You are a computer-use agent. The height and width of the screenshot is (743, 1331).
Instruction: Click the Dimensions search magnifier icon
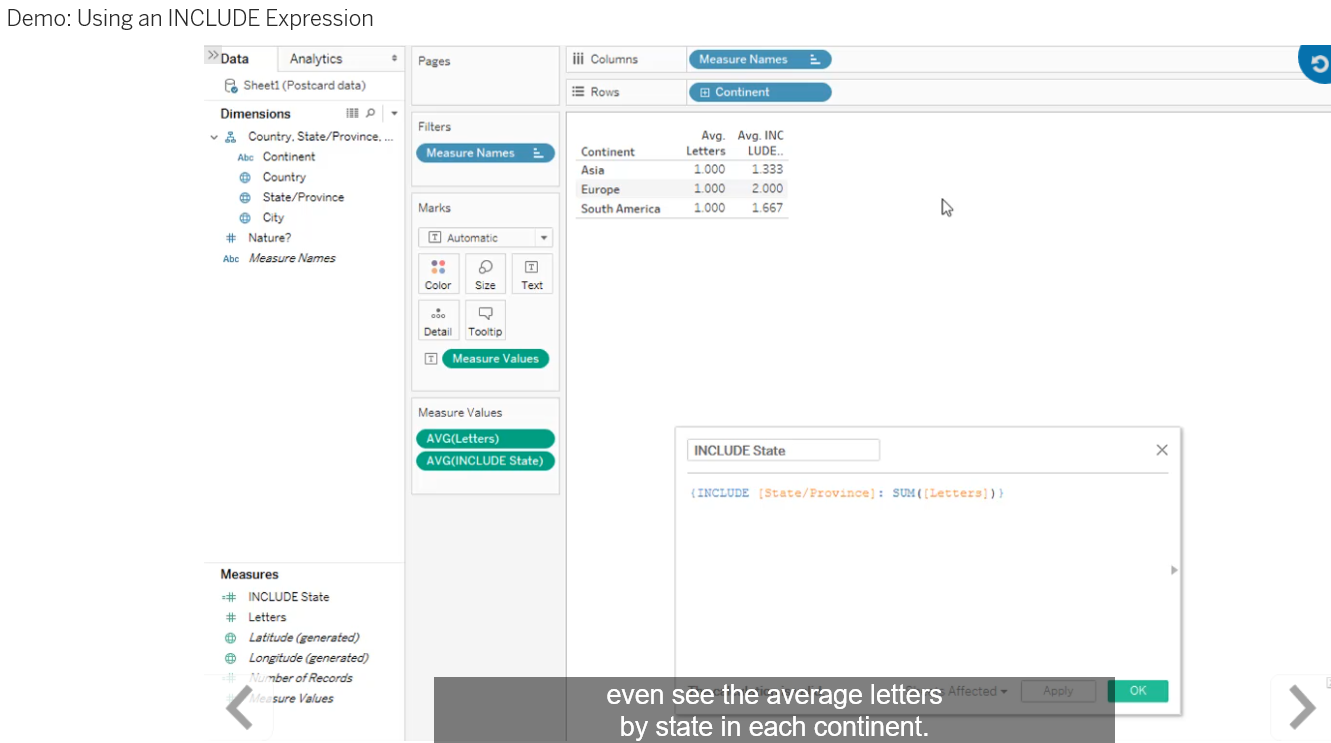[x=370, y=113]
